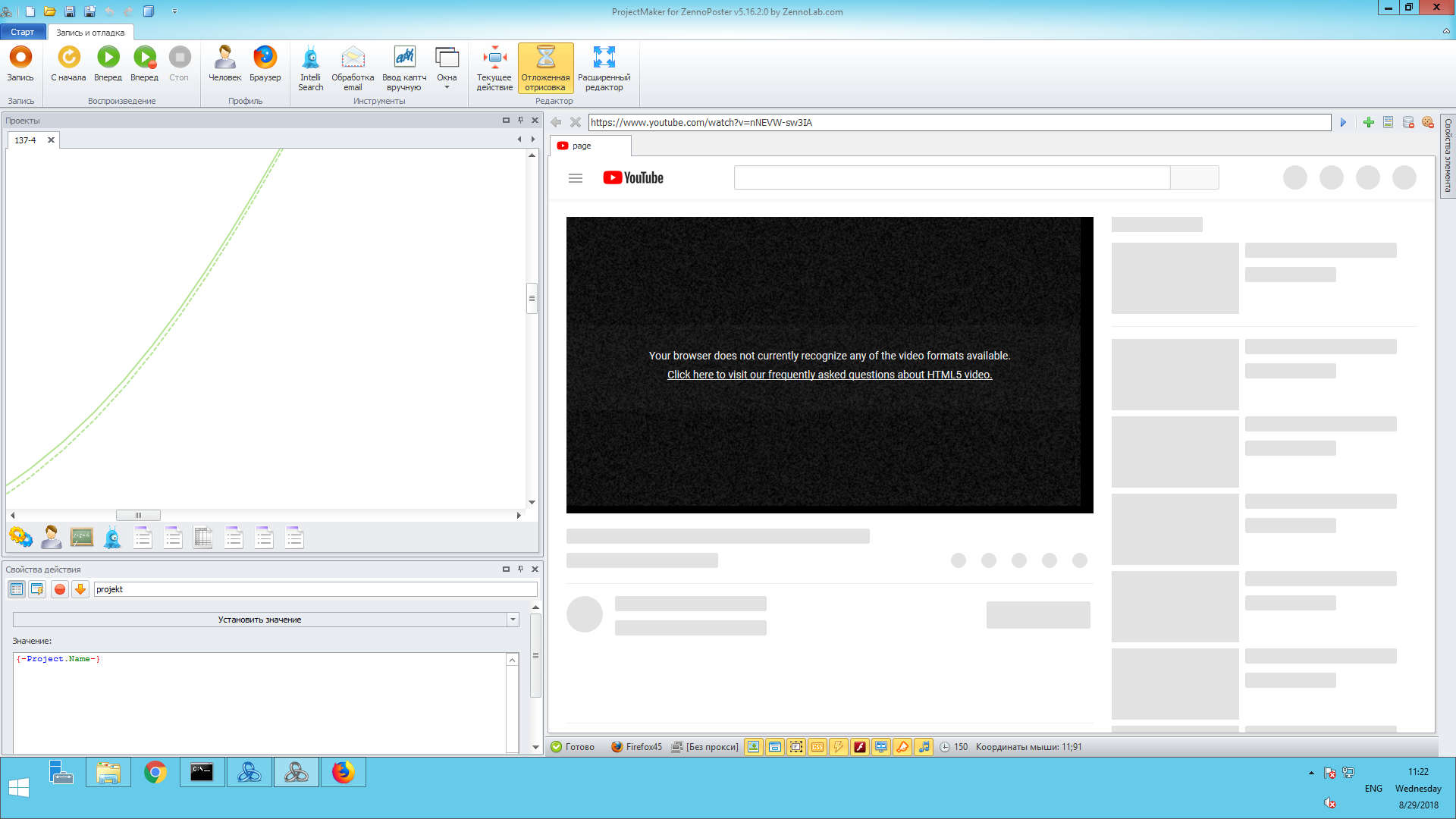This screenshot has width=1456, height=819.
Task: Switch to the Старт ribbon tab
Action: (23, 32)
